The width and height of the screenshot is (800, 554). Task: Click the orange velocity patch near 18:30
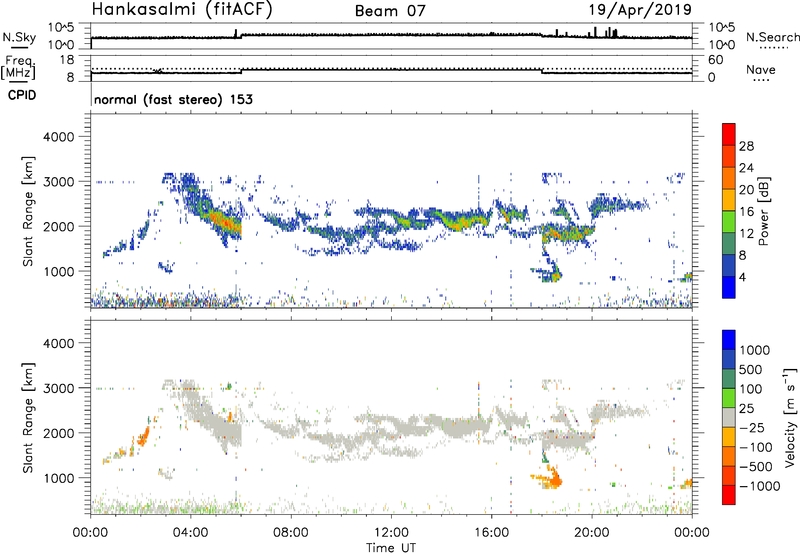[551, 480]
